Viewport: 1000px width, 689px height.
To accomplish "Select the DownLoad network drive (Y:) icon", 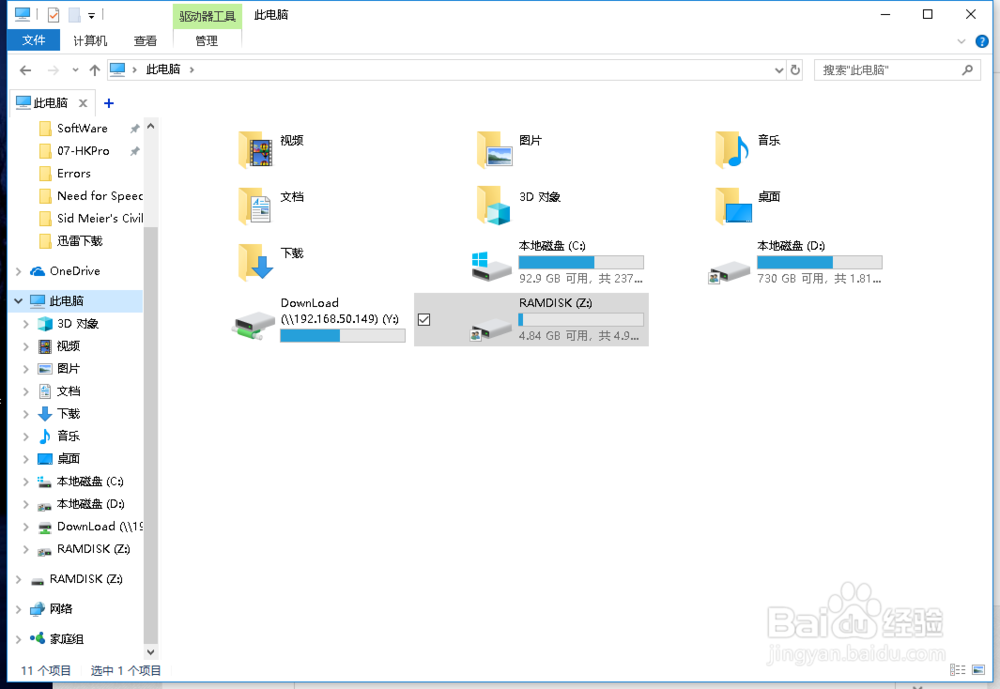I will [x=253, y=325].
